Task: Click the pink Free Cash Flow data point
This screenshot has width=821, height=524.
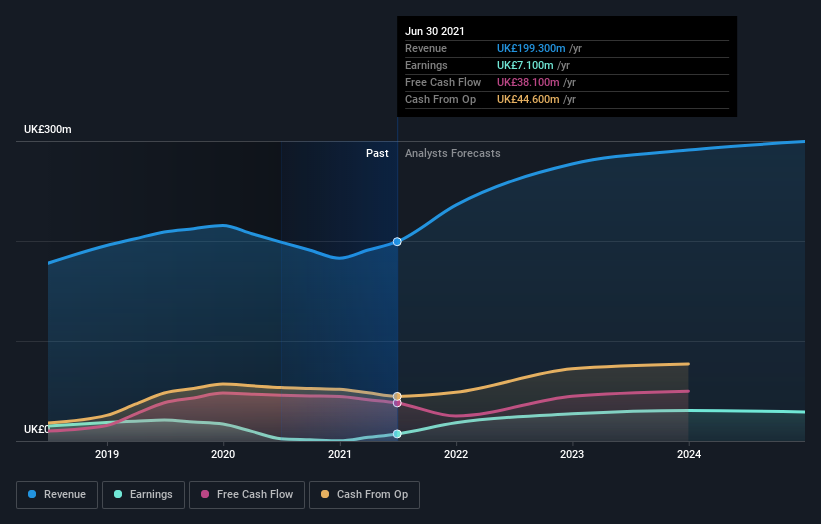Action: [x=397, y=403]
